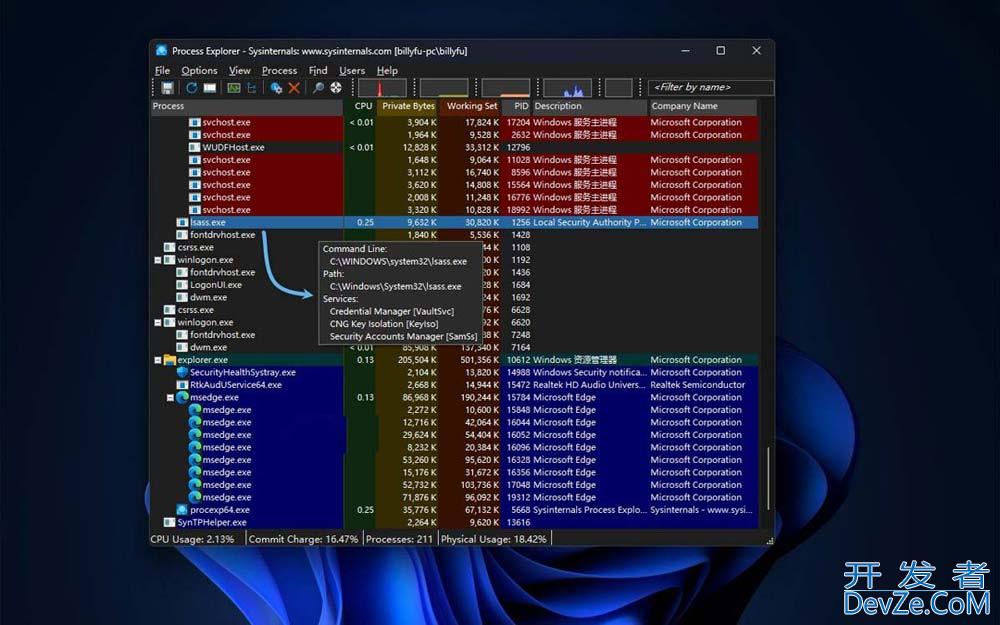
Task: Sort by the Working Set column header
Action: 469,107
